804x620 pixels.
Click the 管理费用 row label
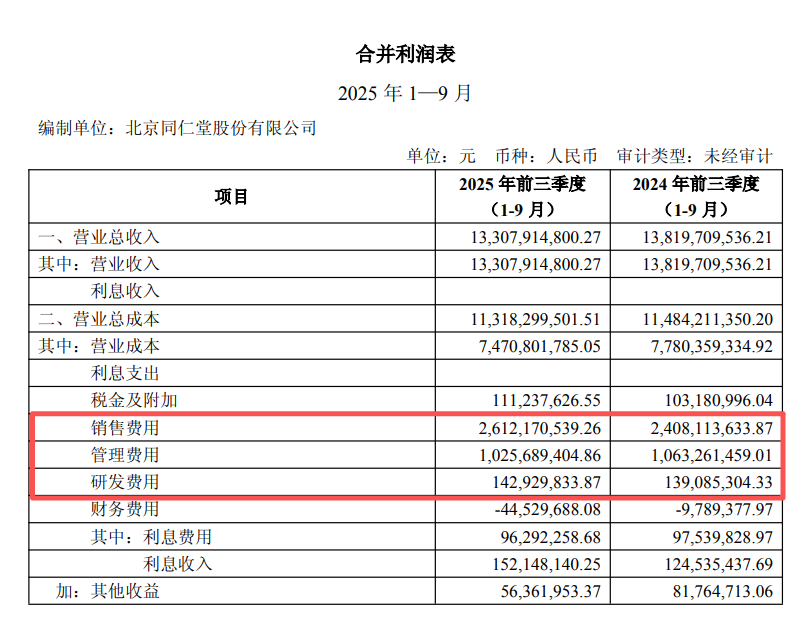point(124,456)
